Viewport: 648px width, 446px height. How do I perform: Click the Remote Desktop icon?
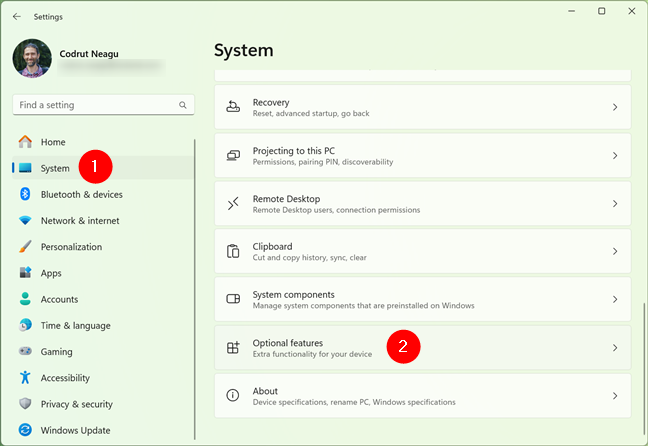(x=233, y=203)
